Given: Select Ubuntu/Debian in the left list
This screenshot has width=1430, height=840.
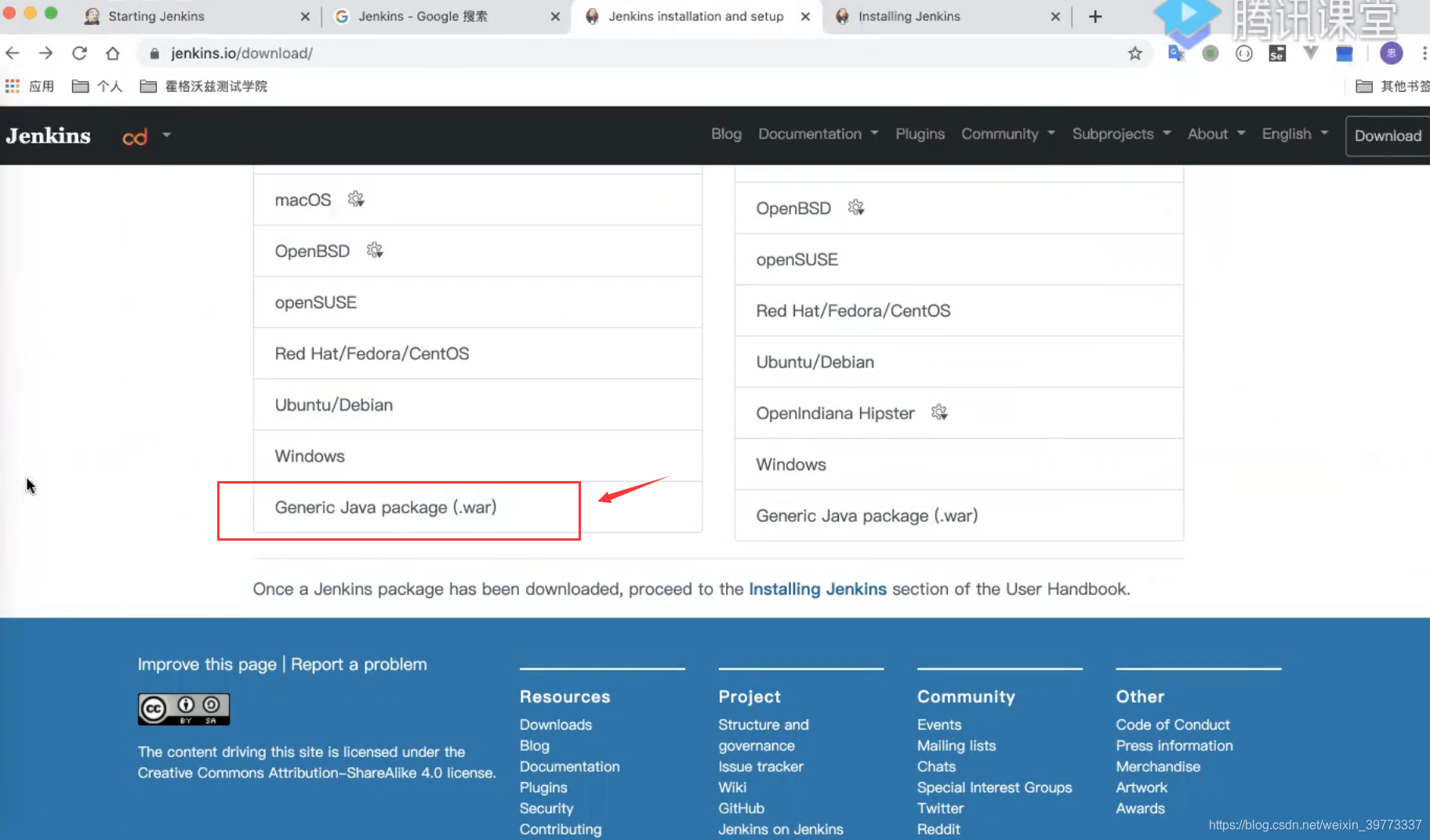Looking at the screenshot, I should coord(477,405).
